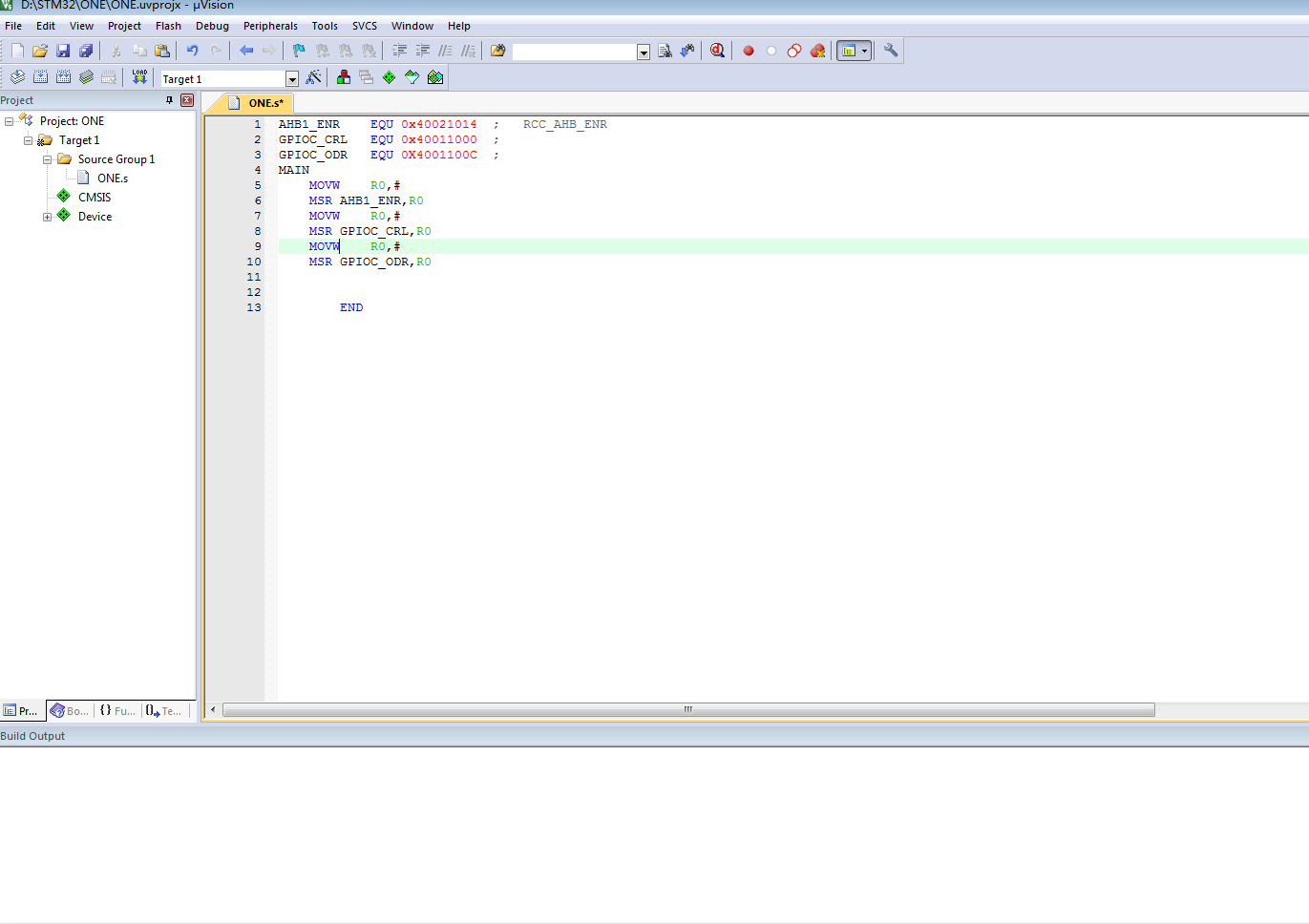
Task: Open the Flash menu
Action: click(168, 26)
